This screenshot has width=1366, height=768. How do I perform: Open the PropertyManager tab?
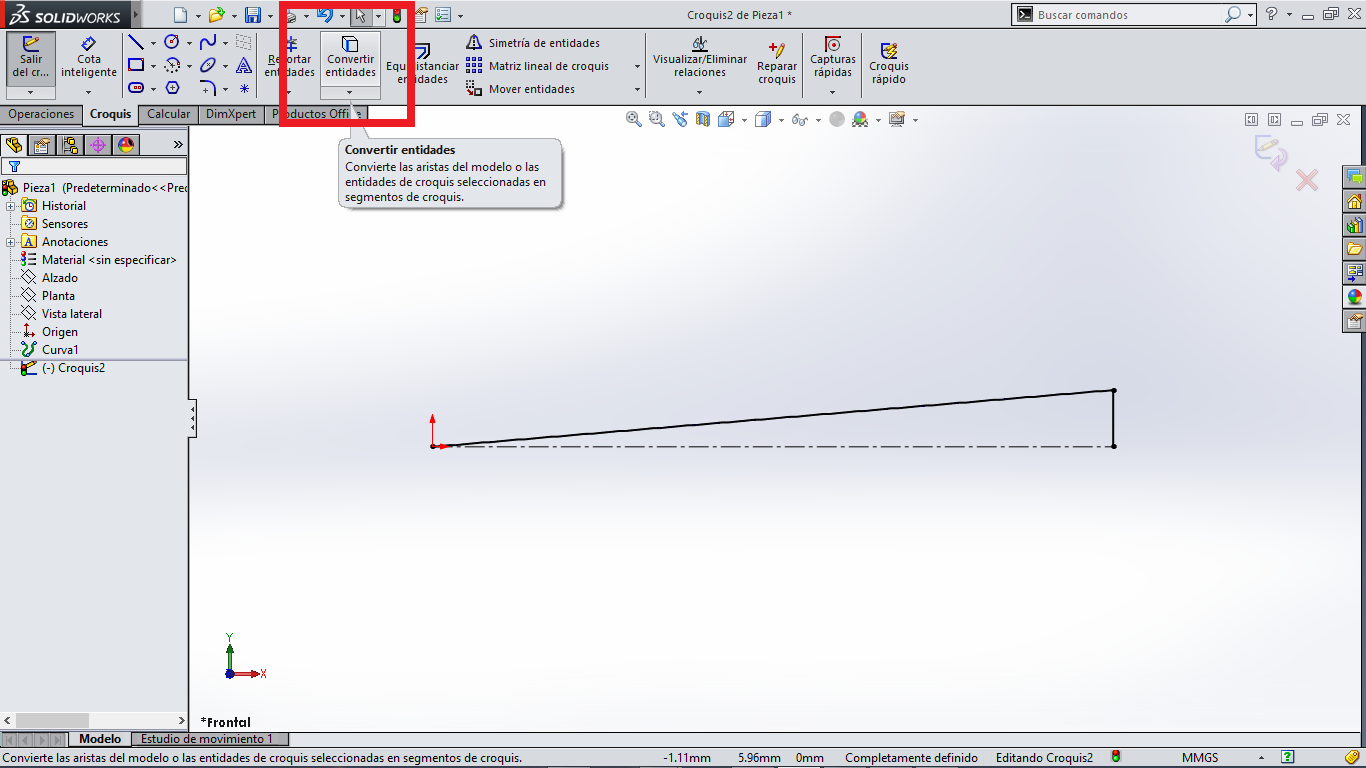pos(42,145)
